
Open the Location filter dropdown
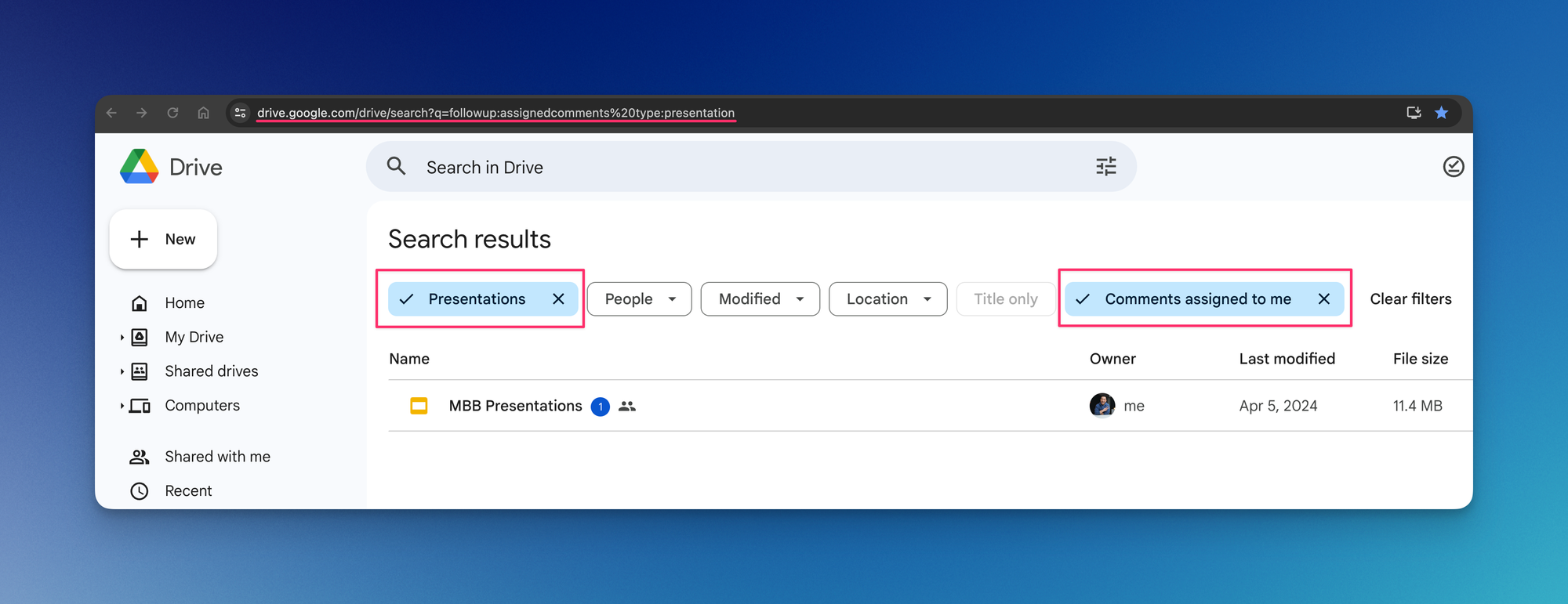pyautogui.click(x=887, y=299)
